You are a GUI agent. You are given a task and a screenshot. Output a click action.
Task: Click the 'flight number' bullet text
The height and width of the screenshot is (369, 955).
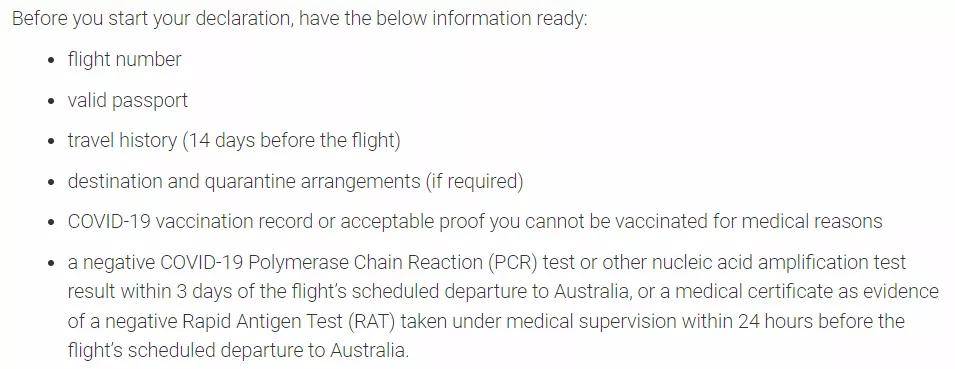124,60
